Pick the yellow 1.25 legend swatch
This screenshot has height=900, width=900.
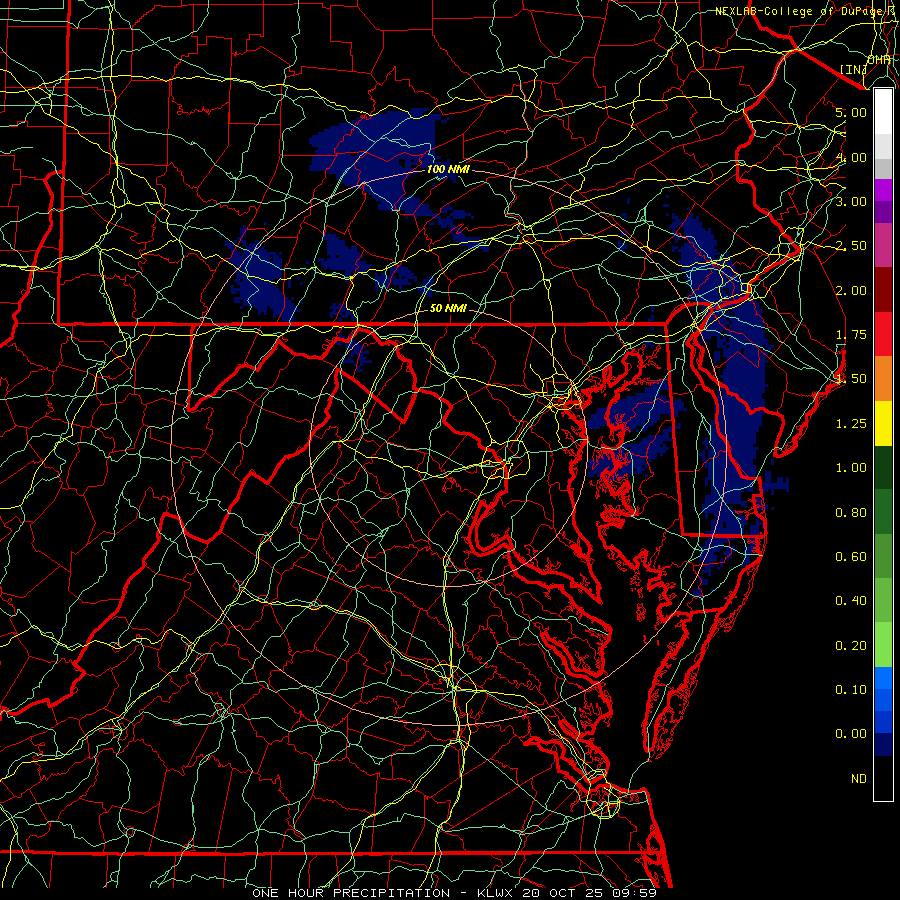point(883,423)
